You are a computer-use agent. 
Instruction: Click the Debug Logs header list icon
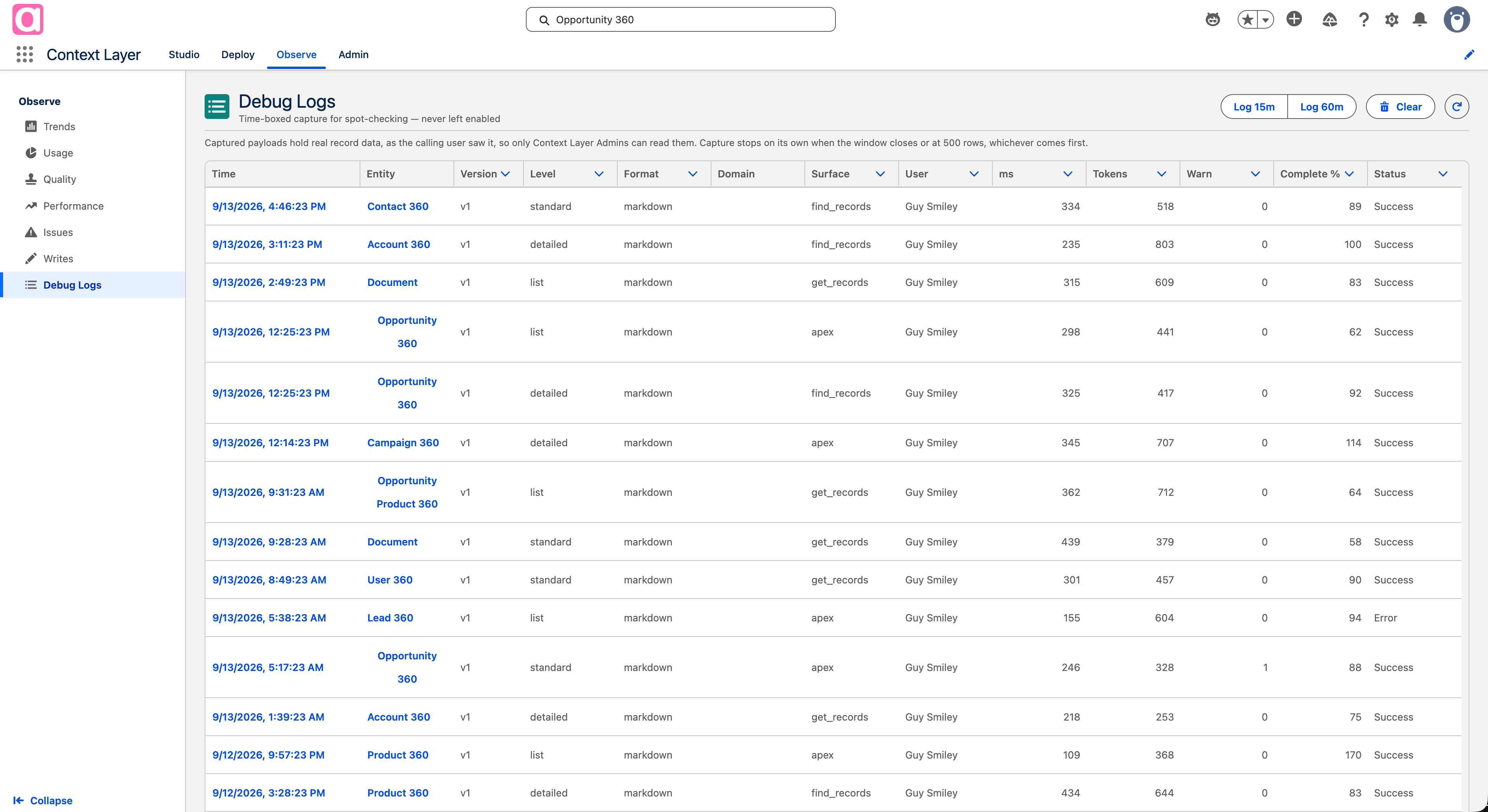pos(217,106)
